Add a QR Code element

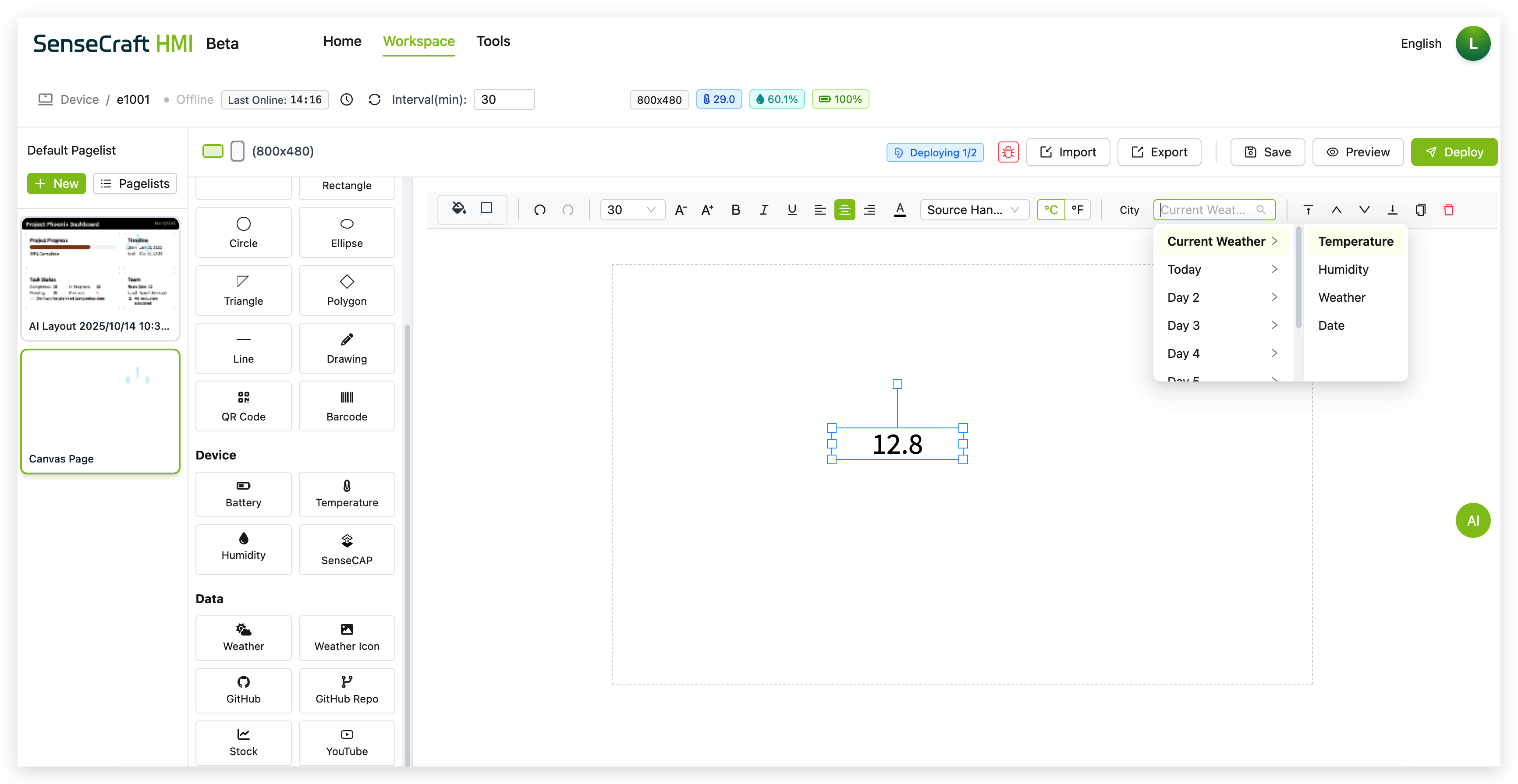pyautogui.click(x=243, y=405)
